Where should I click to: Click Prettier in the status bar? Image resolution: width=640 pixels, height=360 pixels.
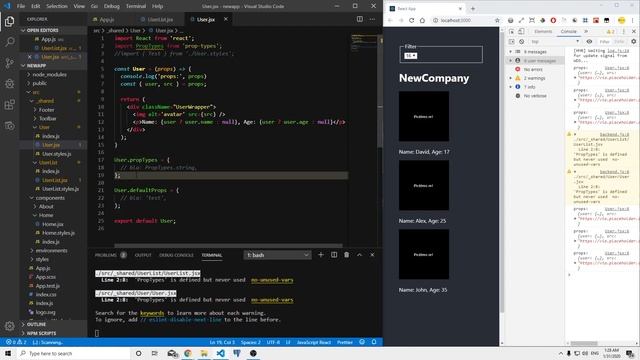345,342
